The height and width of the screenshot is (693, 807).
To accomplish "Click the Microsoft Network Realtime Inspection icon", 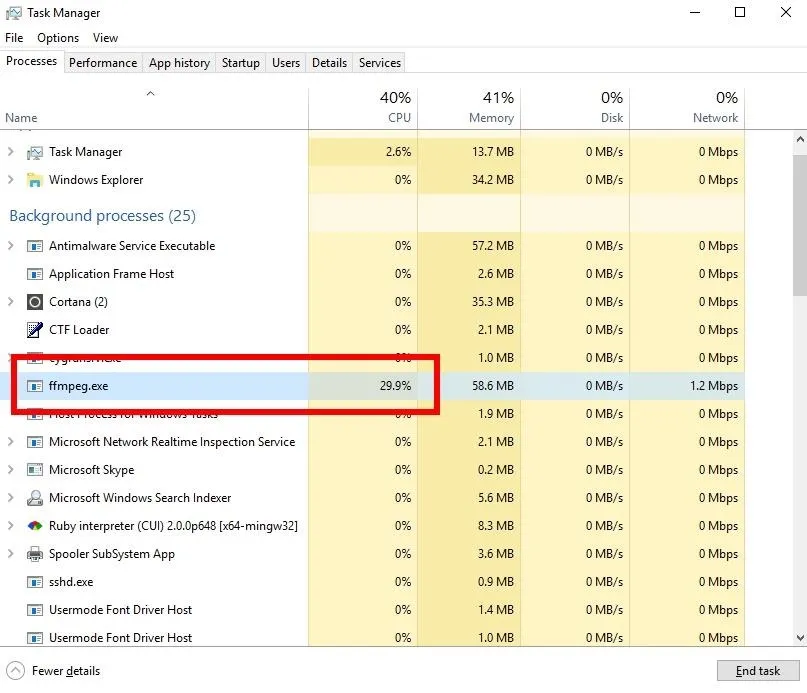I will (34, 442).
